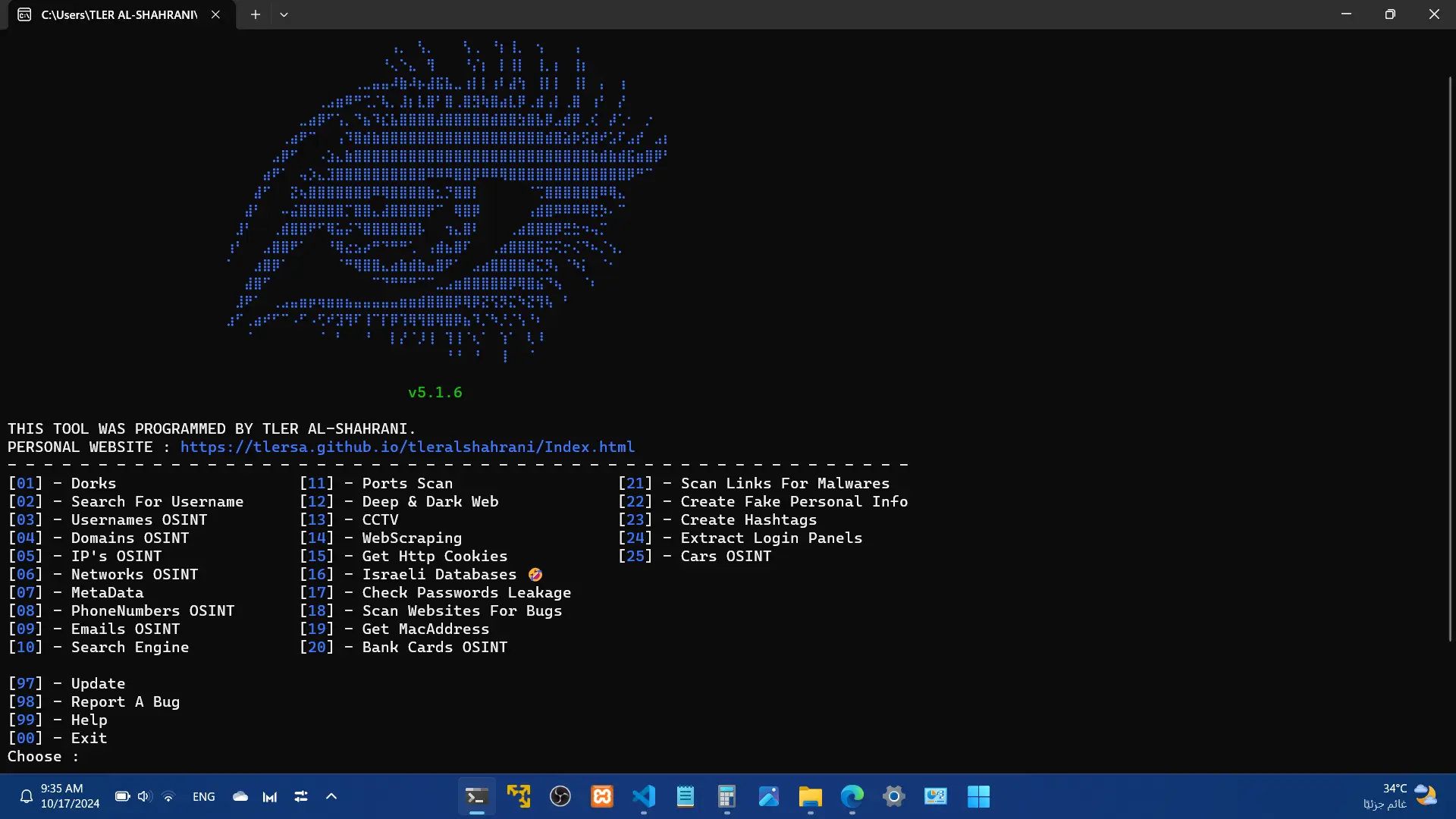The height and width of the screenshot is (819, 1456).
Task: Click the green v5.1.6 version text
Action: [x=435, y=393]
